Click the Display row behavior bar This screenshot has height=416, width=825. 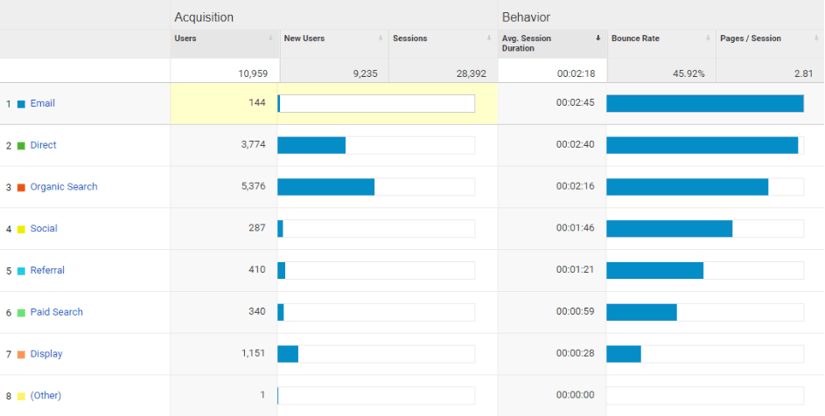click(623, 354)
